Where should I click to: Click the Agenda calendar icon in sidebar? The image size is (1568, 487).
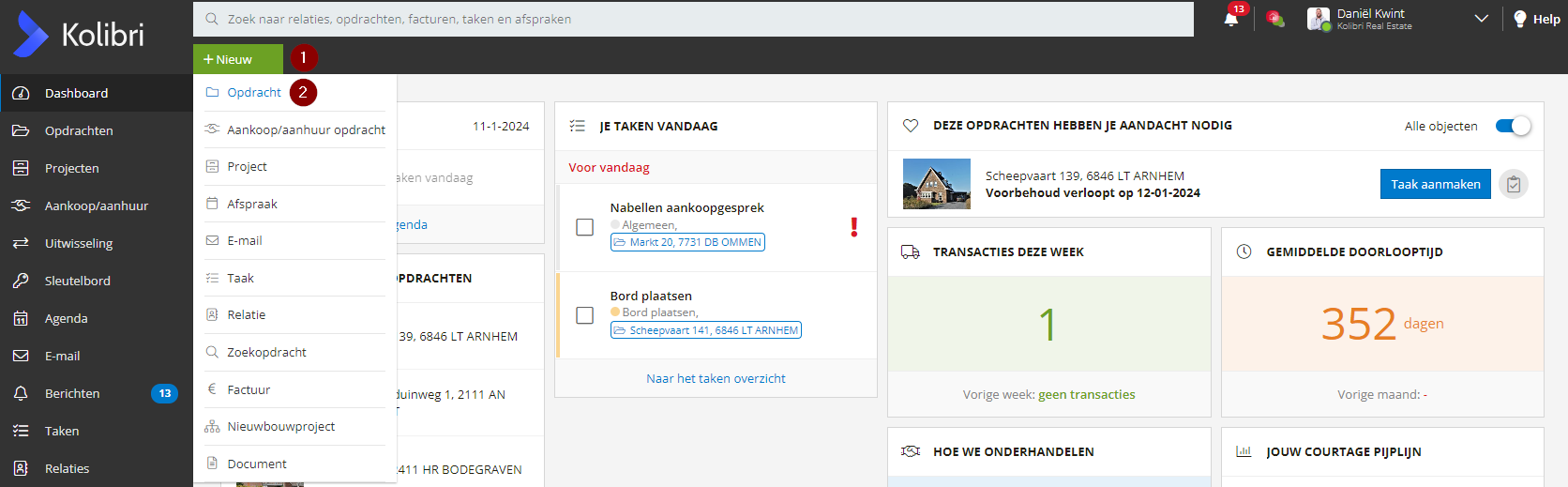(21, 318)
